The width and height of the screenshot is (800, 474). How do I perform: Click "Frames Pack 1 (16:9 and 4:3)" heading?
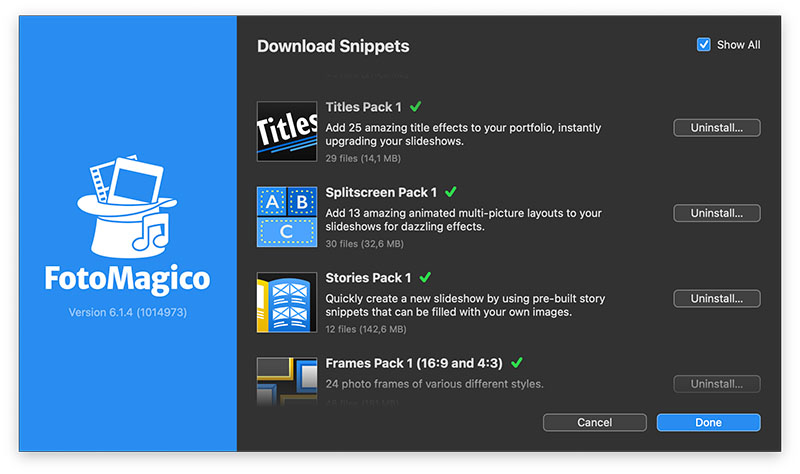click(x=414, y=363)
